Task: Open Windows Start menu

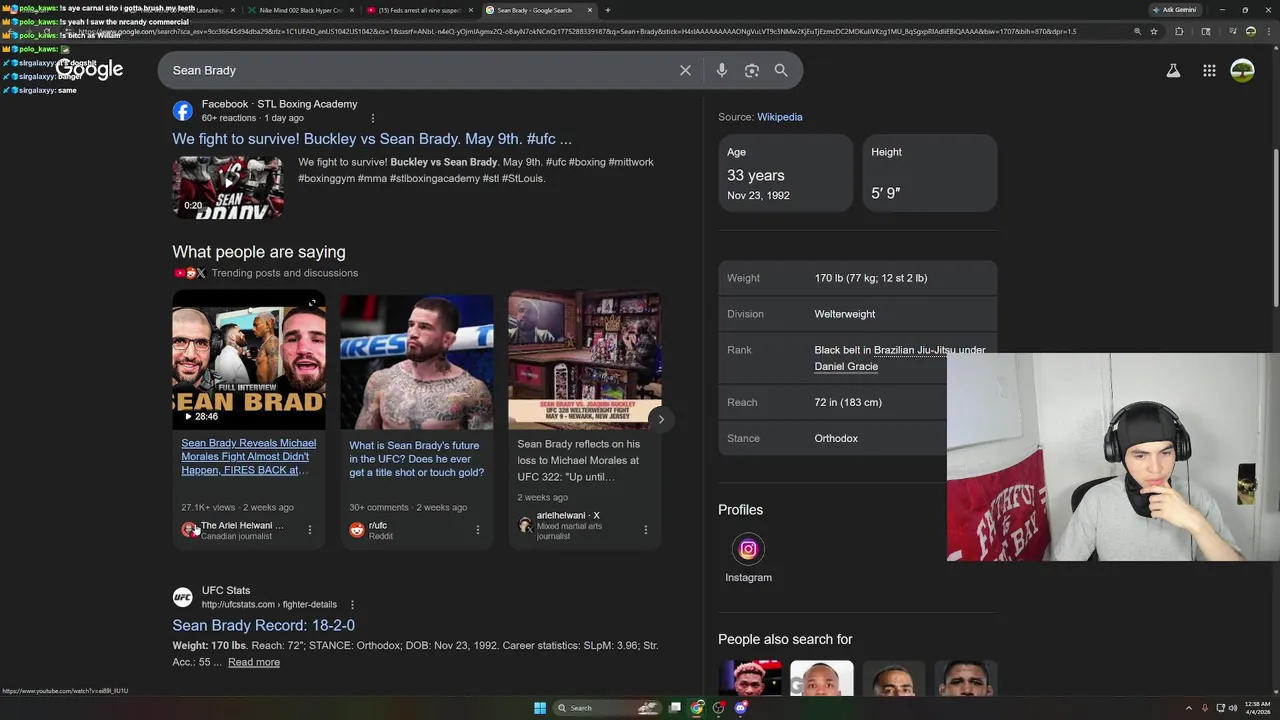Action: click(540, 708)
